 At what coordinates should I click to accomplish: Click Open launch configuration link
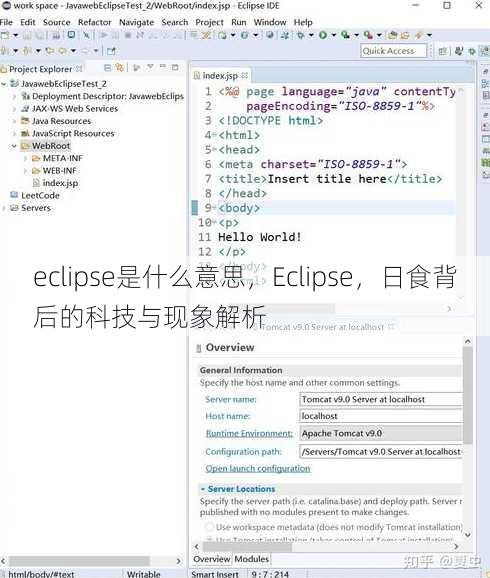click(258, 469)
